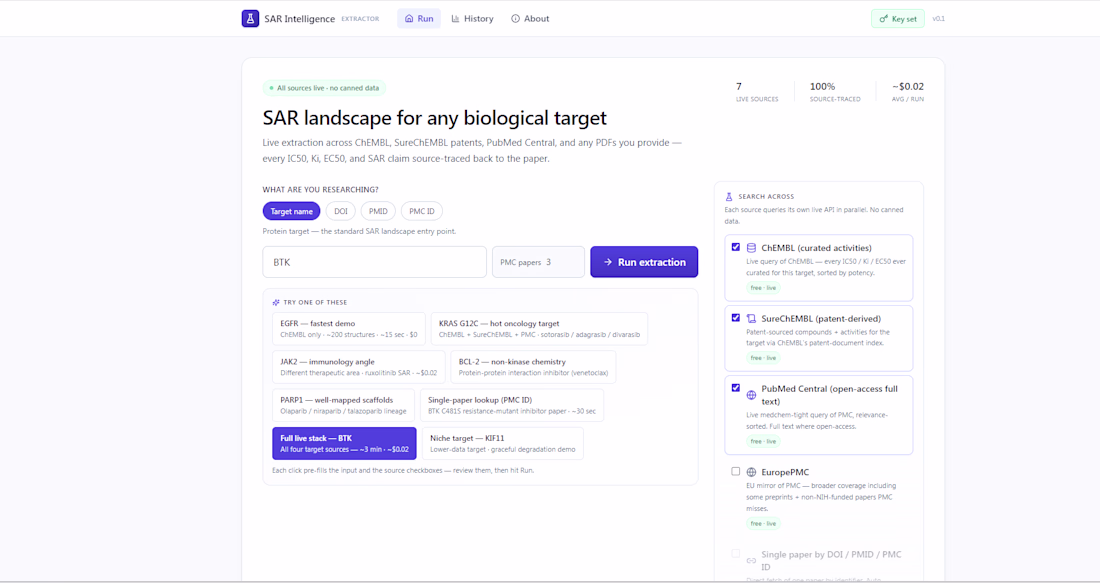Click the SureChEMBL patent document icon
Image resolution: width=1100 pixels, height=583 pixels.
coord(751,319)
